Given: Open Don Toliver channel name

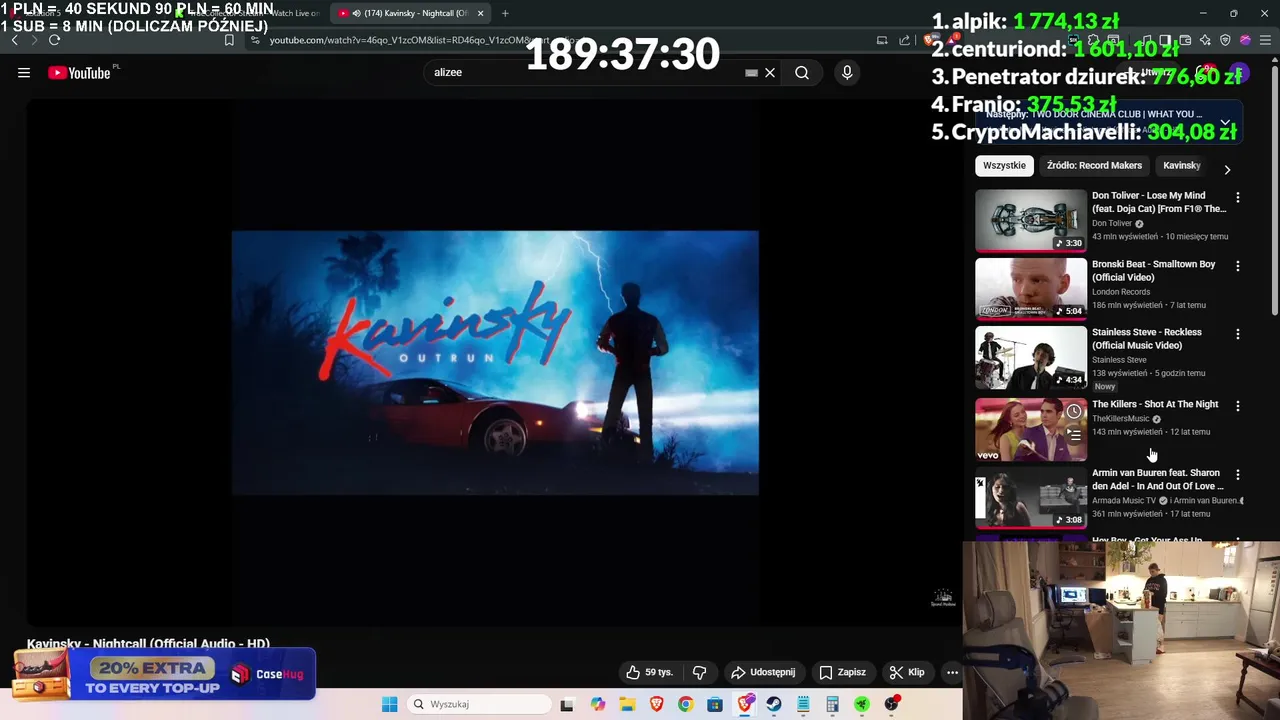Looking at the screenshot, I should [x=1112, y=224].
